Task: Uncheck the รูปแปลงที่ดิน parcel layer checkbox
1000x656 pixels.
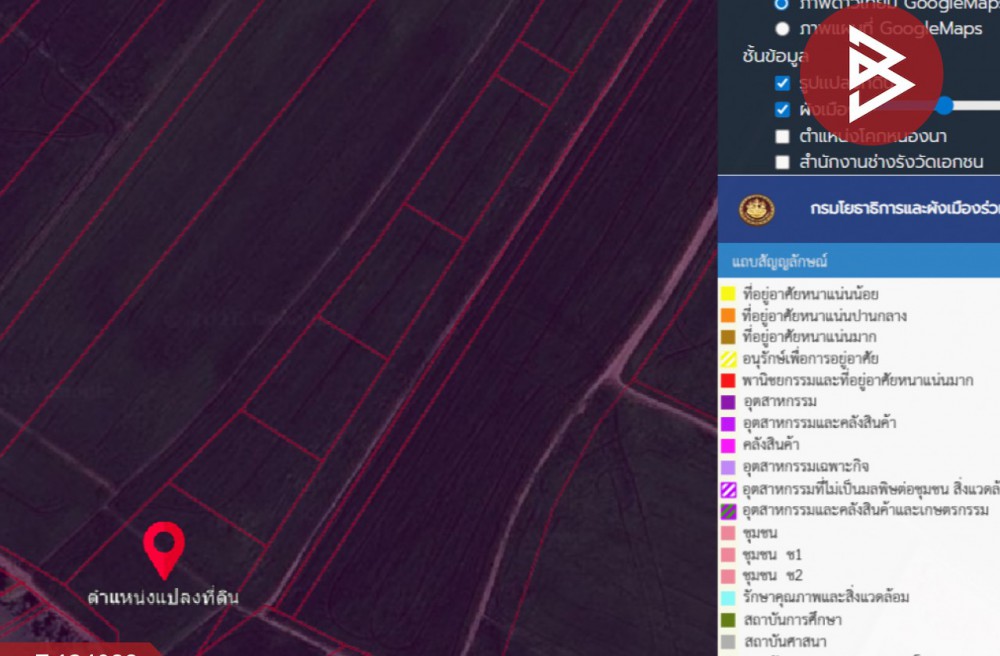Action: coord(782,83)
